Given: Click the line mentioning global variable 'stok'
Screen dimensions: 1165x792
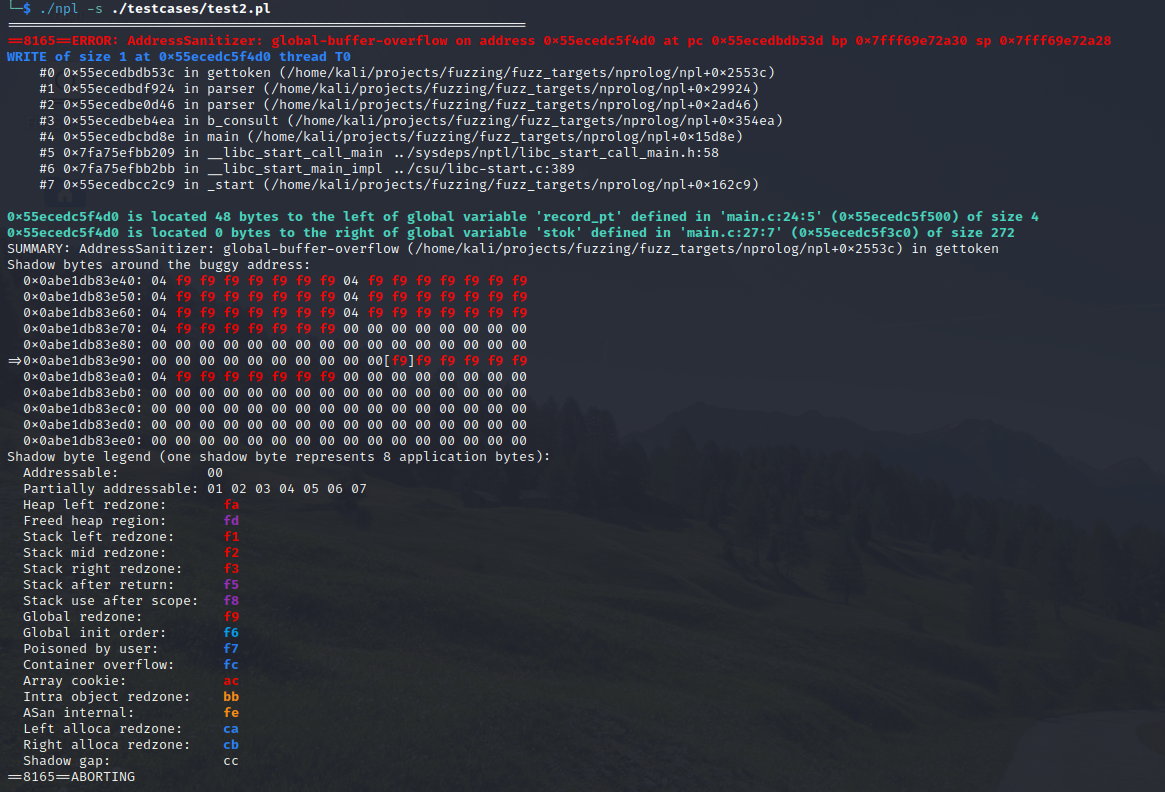Looking at the screenshot, I should [x=511, y=233].
